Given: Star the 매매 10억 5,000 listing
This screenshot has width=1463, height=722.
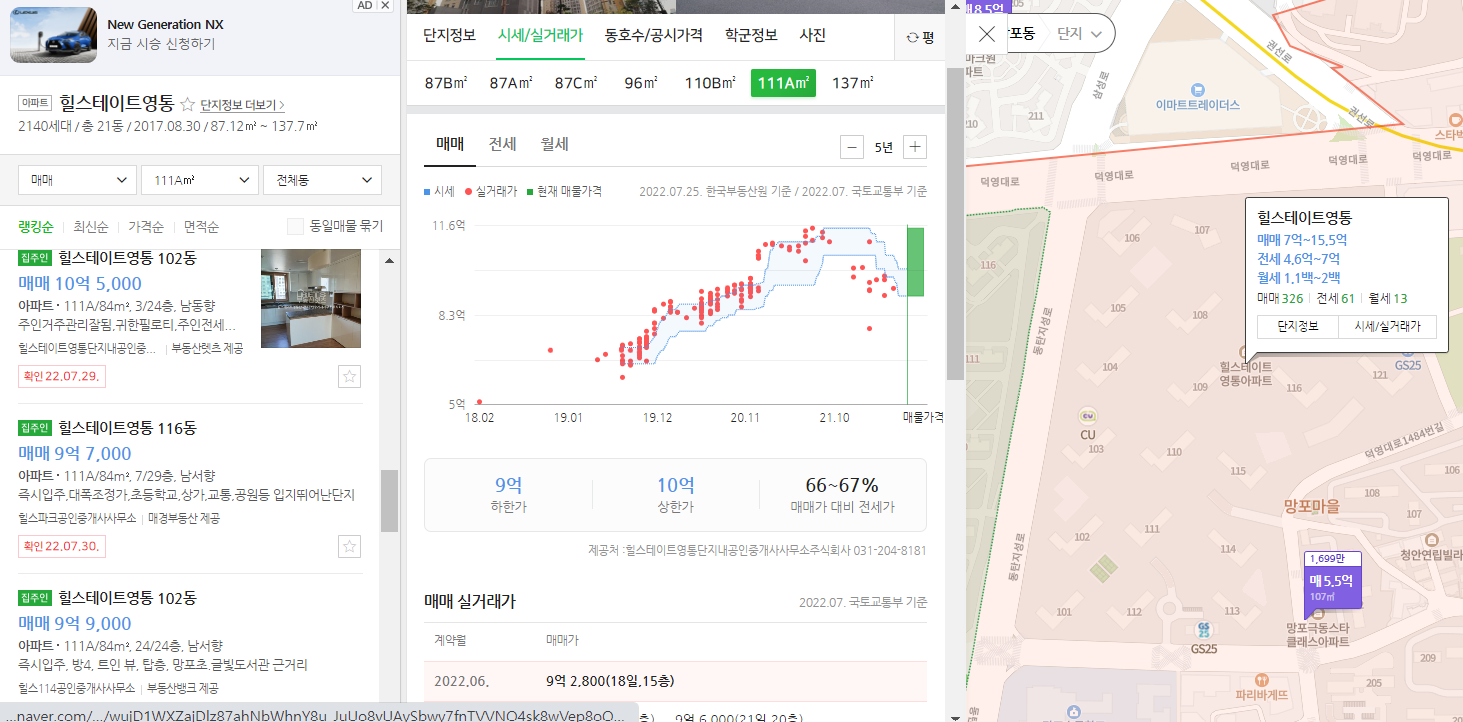Looking at the screenshot, I should coord(349,377).
